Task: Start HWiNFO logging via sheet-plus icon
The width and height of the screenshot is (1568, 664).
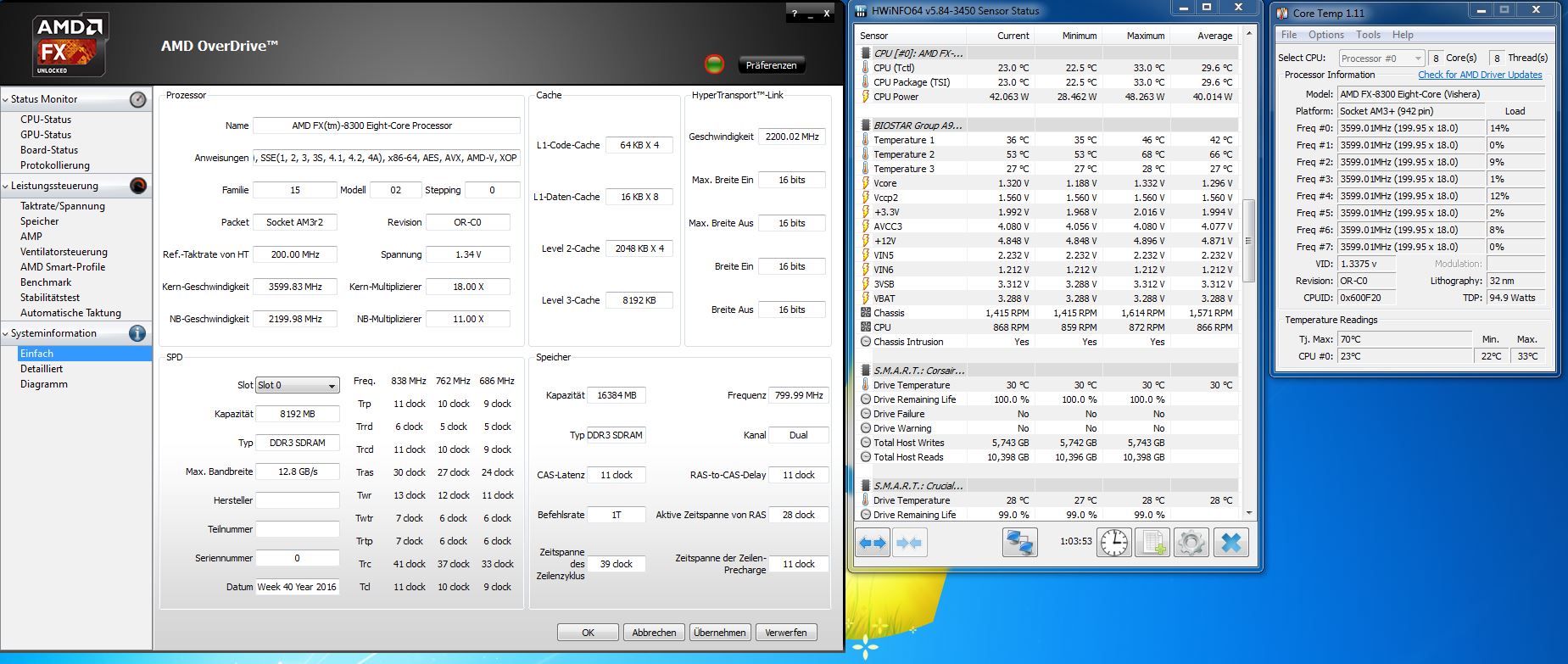Action: click(1152, 543)
